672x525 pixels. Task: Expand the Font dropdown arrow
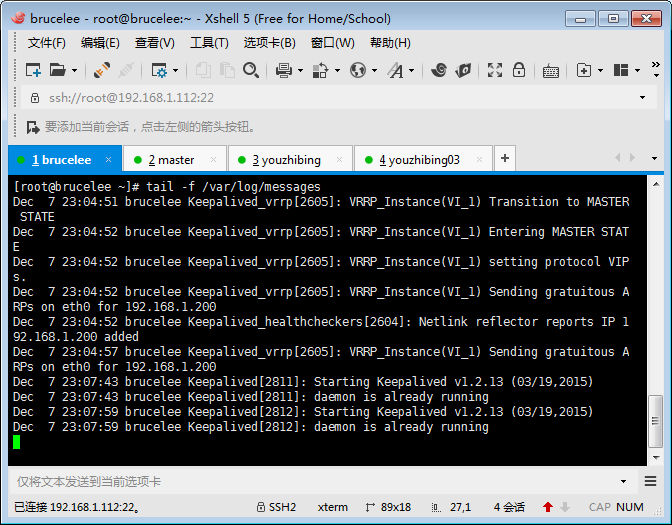[x=411, y=70]
